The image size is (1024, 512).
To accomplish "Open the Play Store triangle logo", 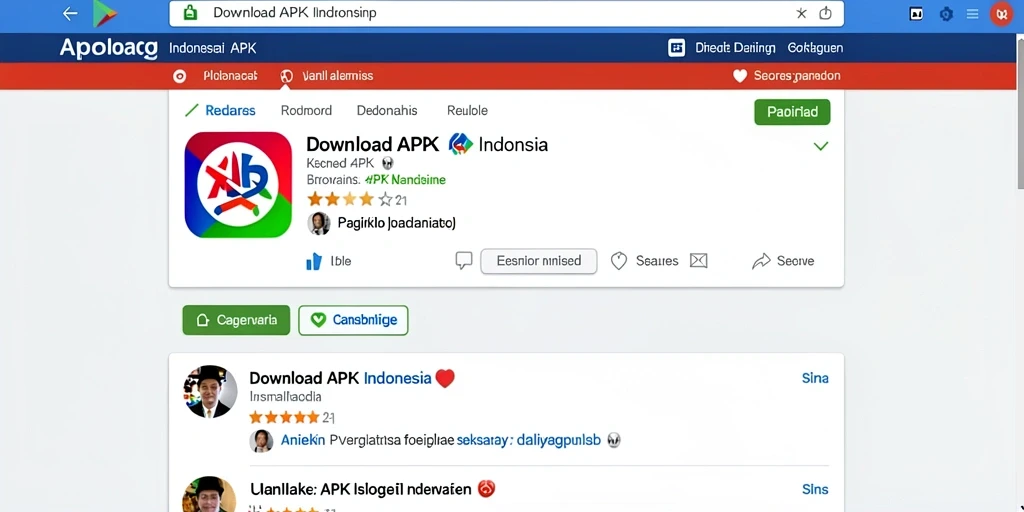I will point(104,14).
